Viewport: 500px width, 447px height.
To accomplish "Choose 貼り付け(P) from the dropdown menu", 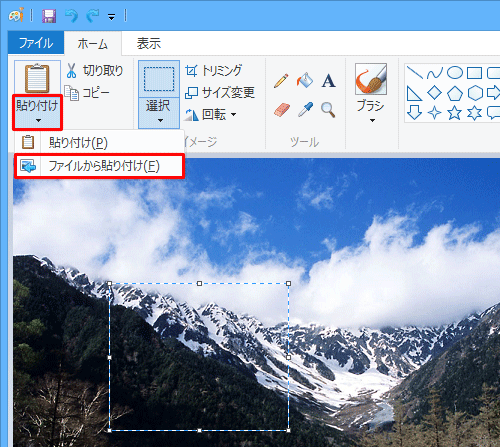I will (99, 142).
